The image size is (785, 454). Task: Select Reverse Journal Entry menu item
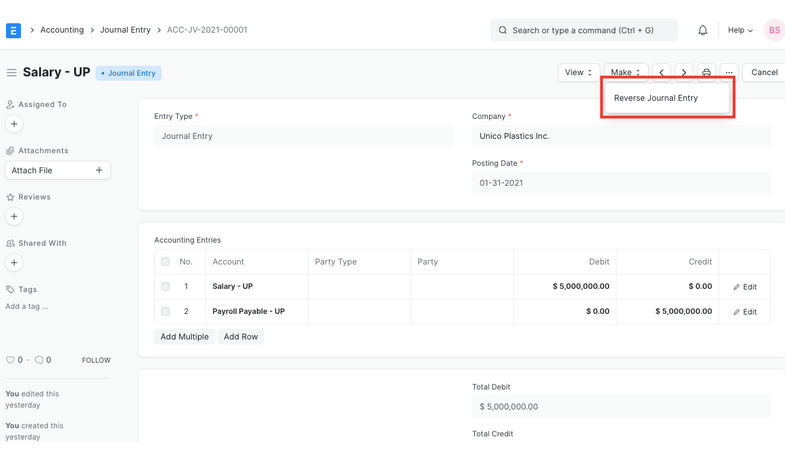pos(656,98)
